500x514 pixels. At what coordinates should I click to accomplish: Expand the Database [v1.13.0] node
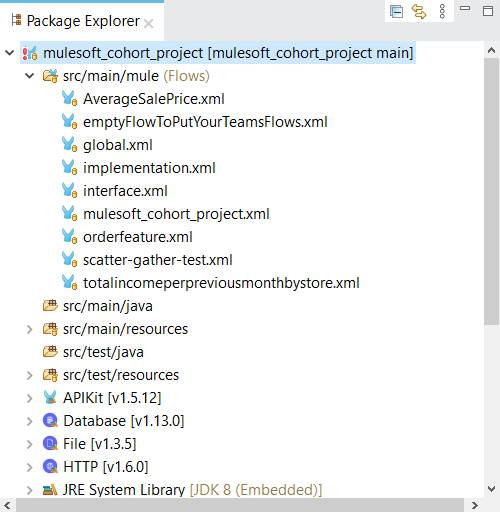(x=30, y=421)
